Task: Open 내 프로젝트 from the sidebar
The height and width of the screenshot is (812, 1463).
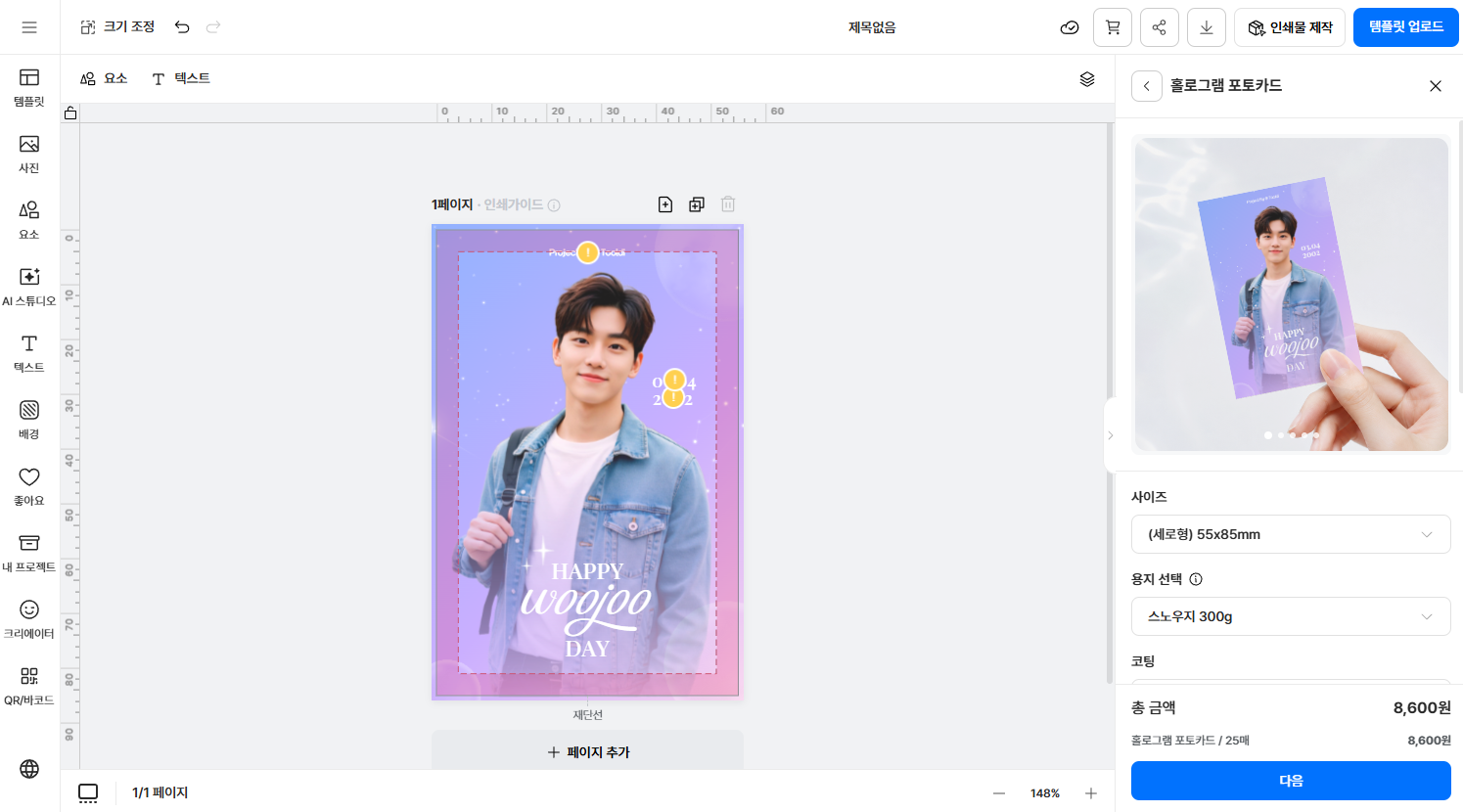Action: pos(29,553)
